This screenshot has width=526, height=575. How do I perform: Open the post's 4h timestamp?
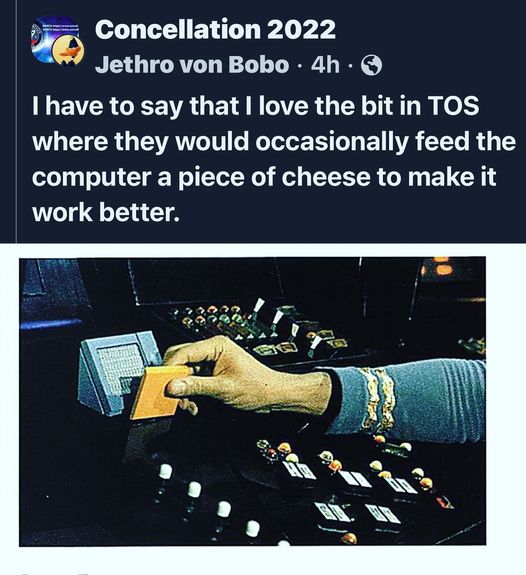pyautogui.click(x=325, y=65)
